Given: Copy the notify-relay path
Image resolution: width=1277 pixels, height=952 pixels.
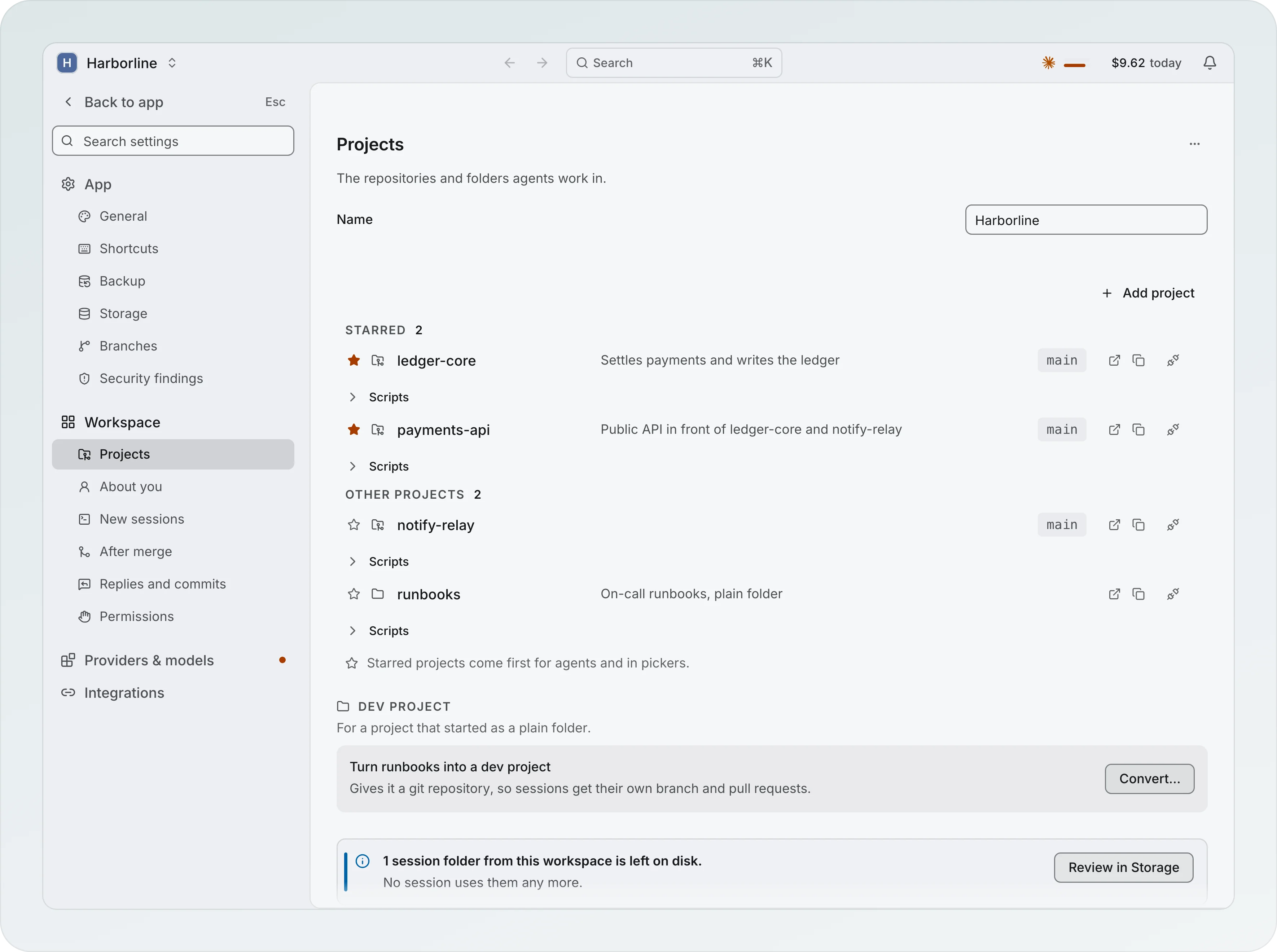Looking at the screenshot, I should 1138,525.
